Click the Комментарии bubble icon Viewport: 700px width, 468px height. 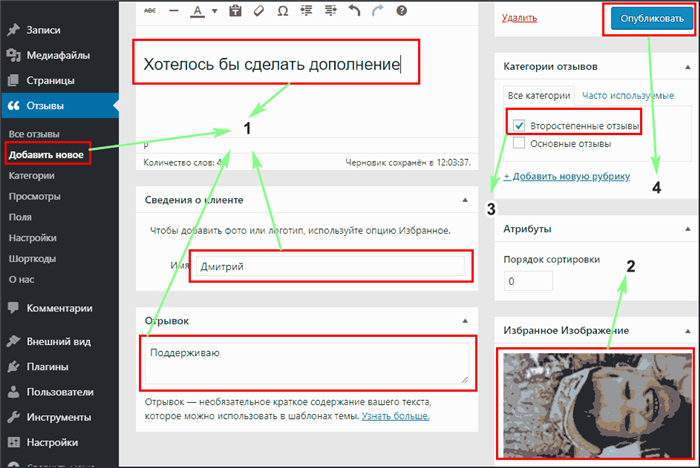pos(13,308)
